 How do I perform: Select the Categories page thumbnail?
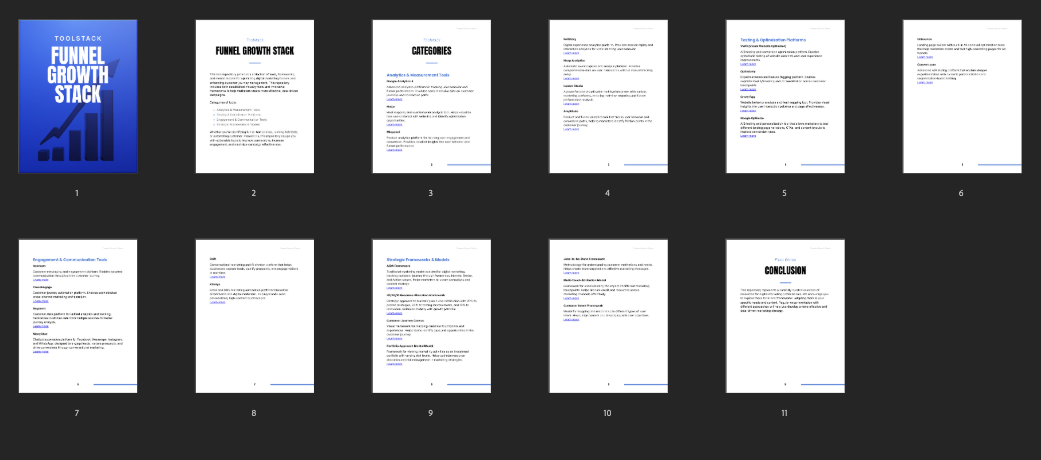(x=431, y=96)
